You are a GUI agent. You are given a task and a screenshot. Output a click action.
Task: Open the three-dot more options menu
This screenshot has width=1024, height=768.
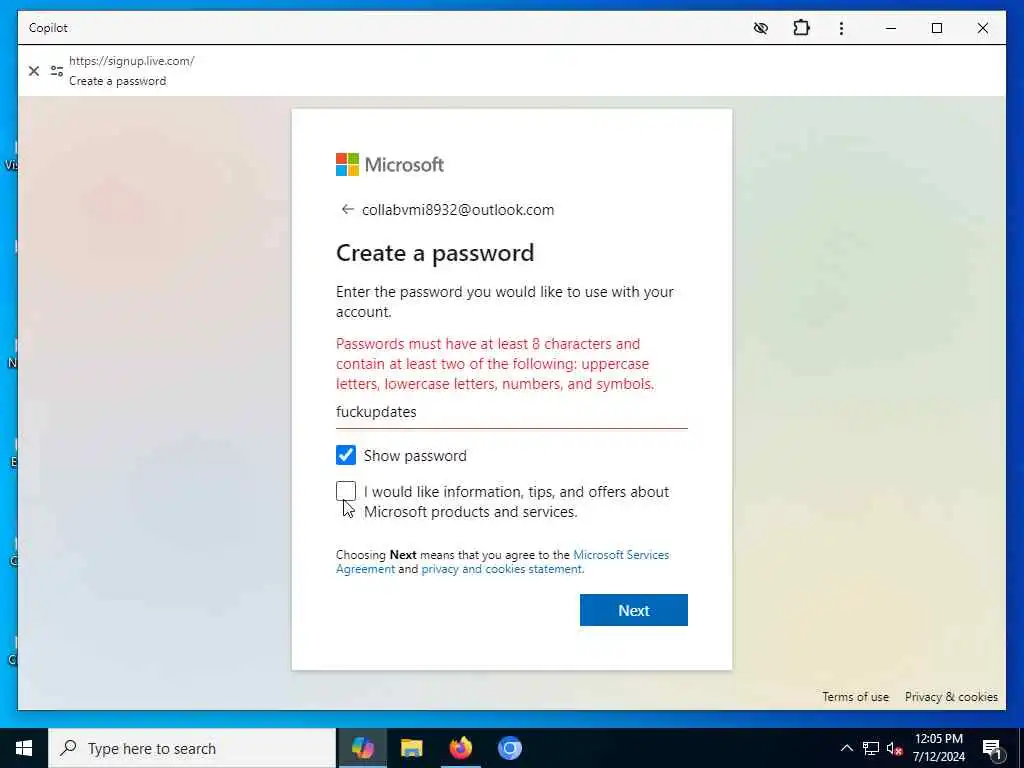coord(841,28)
